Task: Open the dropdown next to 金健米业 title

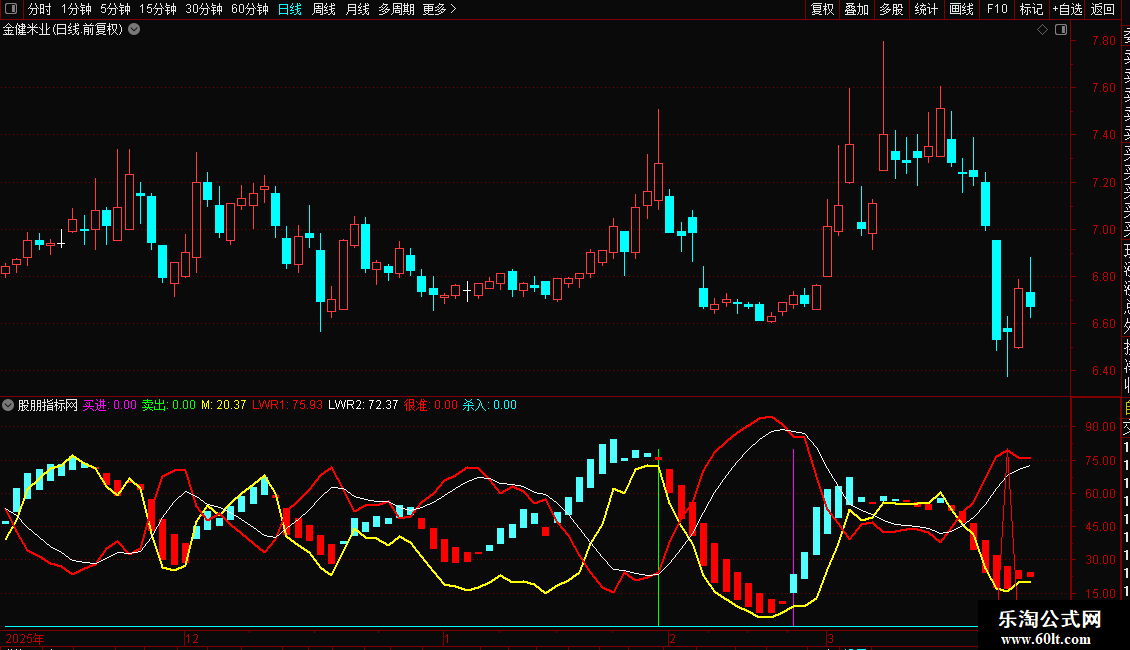Action: point(134,30)
